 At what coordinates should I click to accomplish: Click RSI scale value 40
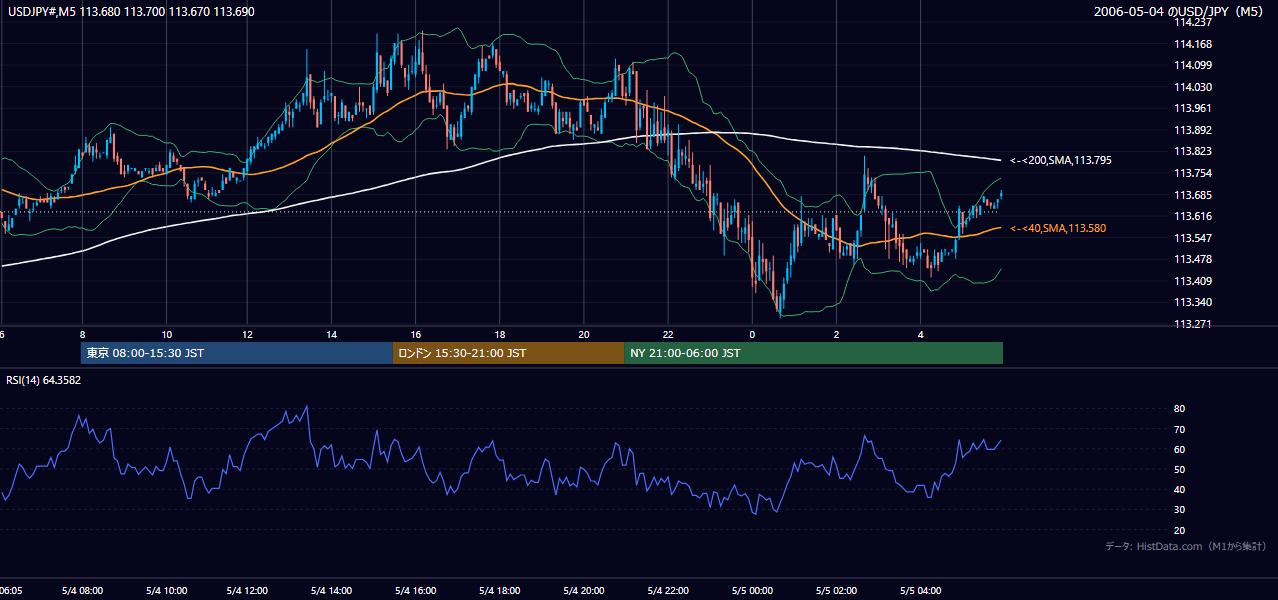1179,490
